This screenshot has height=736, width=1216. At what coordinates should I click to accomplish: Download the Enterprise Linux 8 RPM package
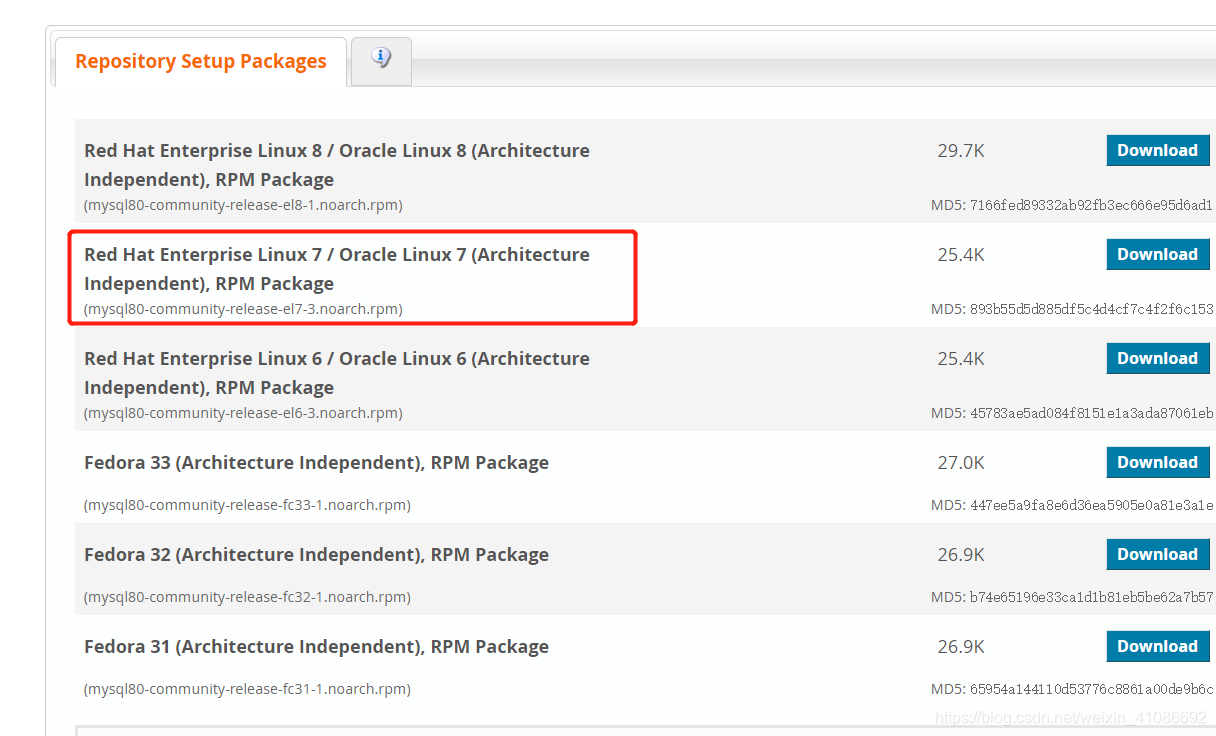(x=1157, y=150)
